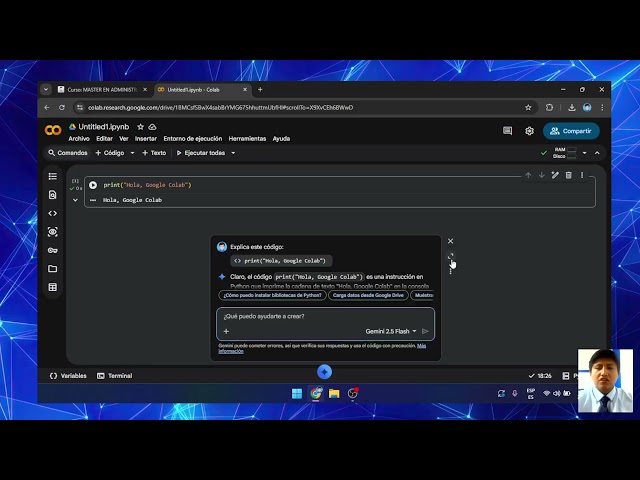This screenshot has width=640, height=480.
Task: Collapse the cell output chevron
Action: pos(75,200)
